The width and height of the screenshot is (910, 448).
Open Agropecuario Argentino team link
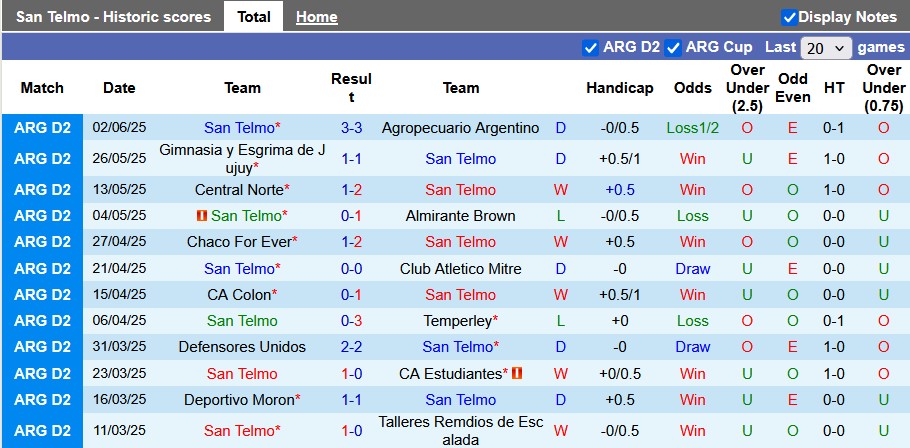(460, 128)
